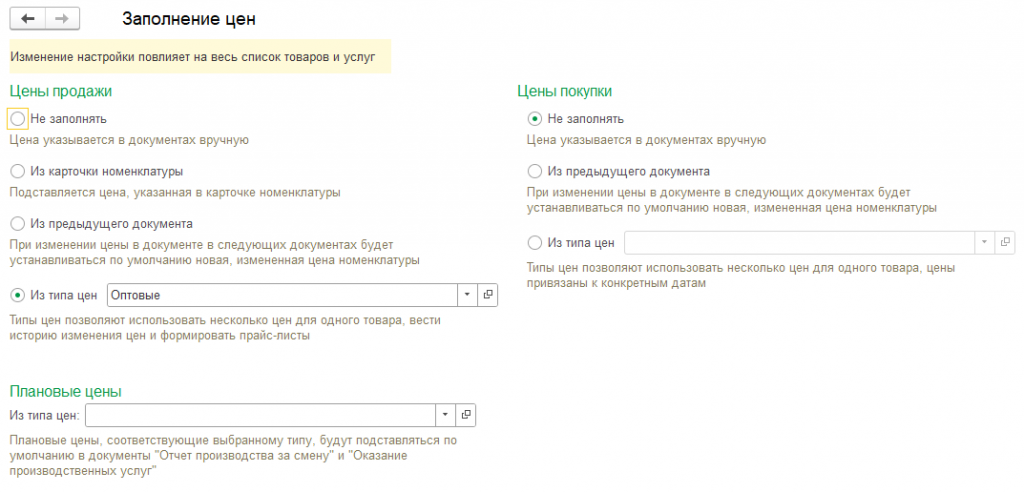This screenshot has height=492, width=1024.
Task: Click the description about вести историю изменения цен
Action: point(225,329)
